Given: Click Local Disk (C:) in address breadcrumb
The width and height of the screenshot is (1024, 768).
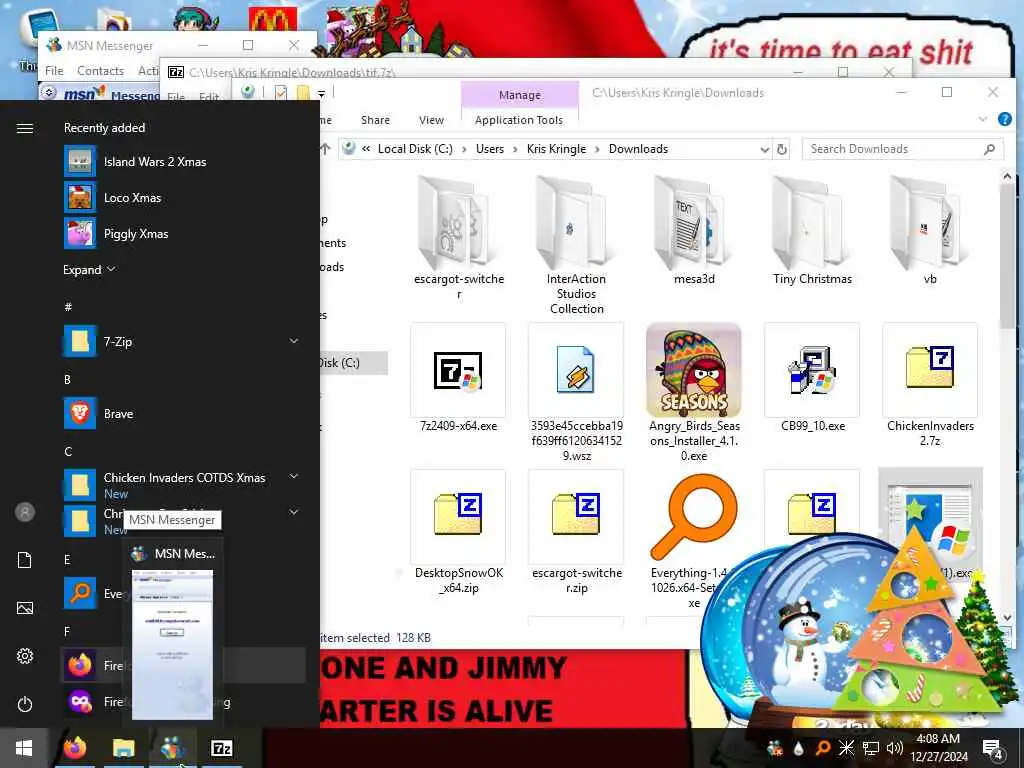Looking at the screenshot, I should pyautogui.click(x=415, y=149).
